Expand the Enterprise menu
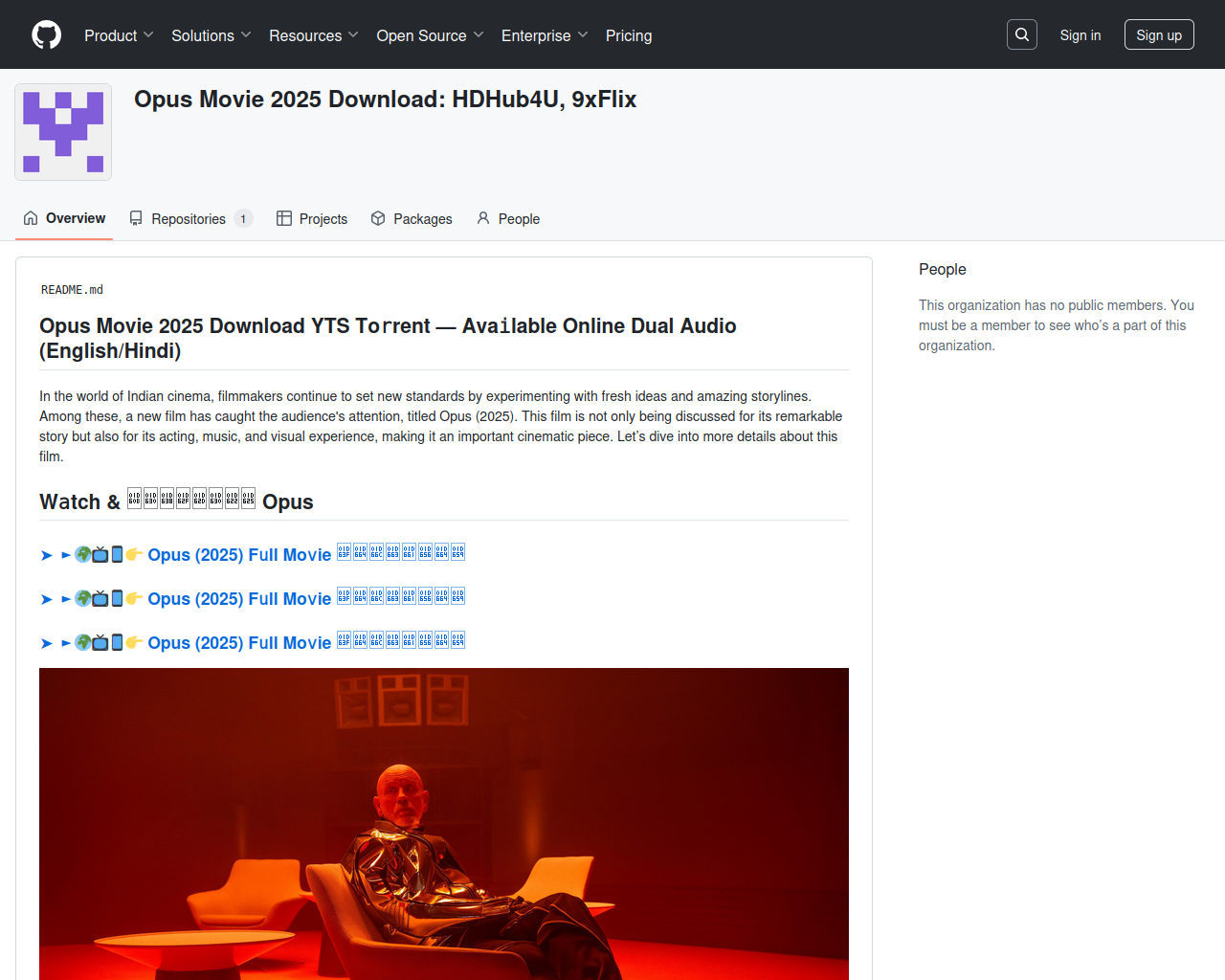The width and height of the screenshot is (1225, 980). tap(545, 35)
